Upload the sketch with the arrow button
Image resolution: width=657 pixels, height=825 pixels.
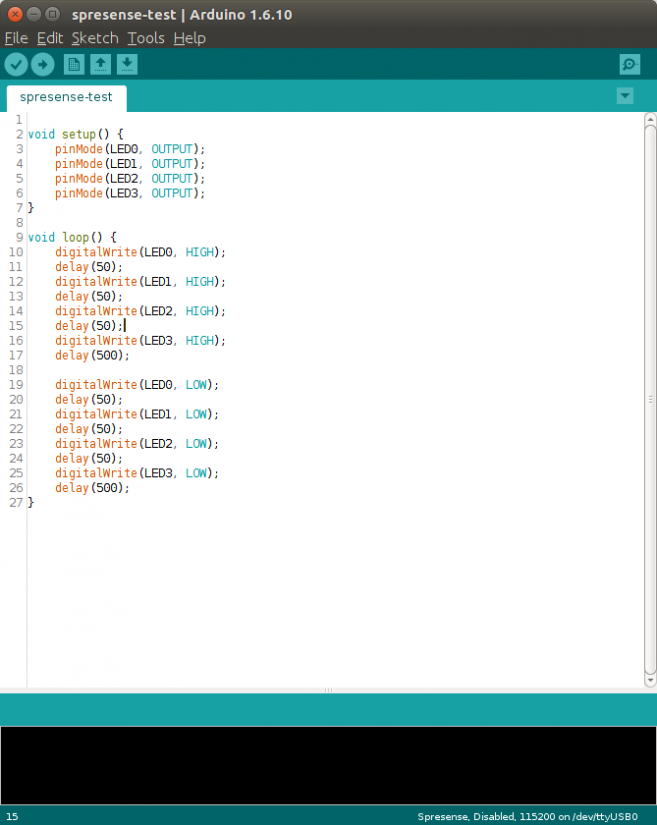(x=42, y=65)
